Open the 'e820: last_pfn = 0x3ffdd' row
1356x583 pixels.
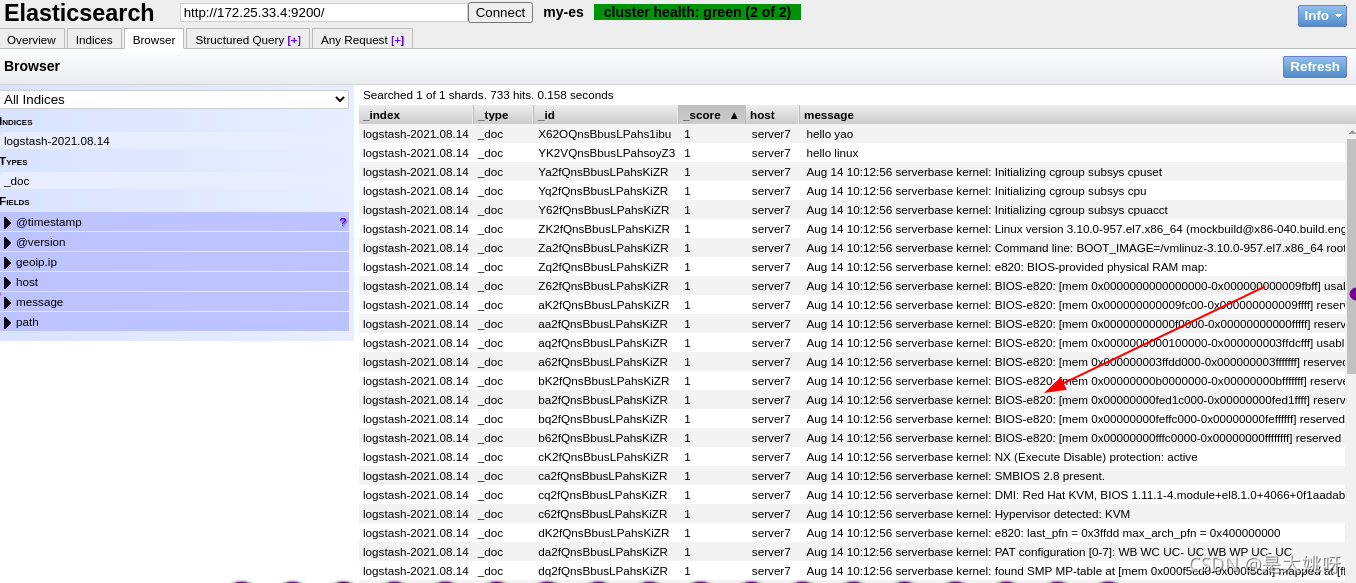tap(853, 533)
